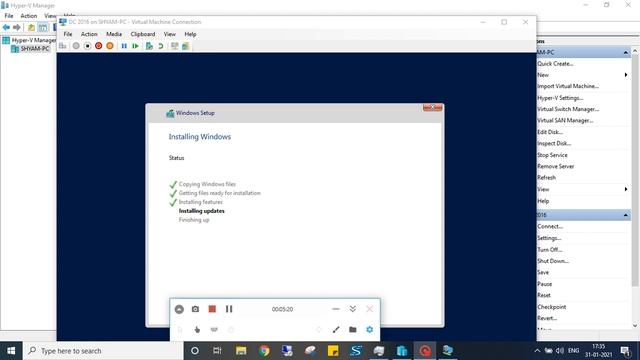This screenshot has height=360, width=640.
Task: Click the orange Save VM toolbar icon
Action: 110,46
